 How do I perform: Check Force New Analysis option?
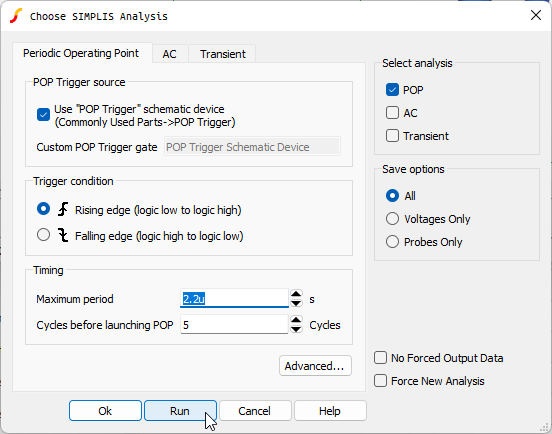(x=380, y=380)
